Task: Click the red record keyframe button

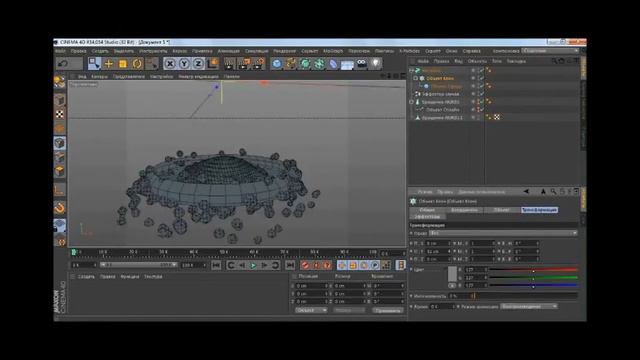Action: [x=305, y=265]
